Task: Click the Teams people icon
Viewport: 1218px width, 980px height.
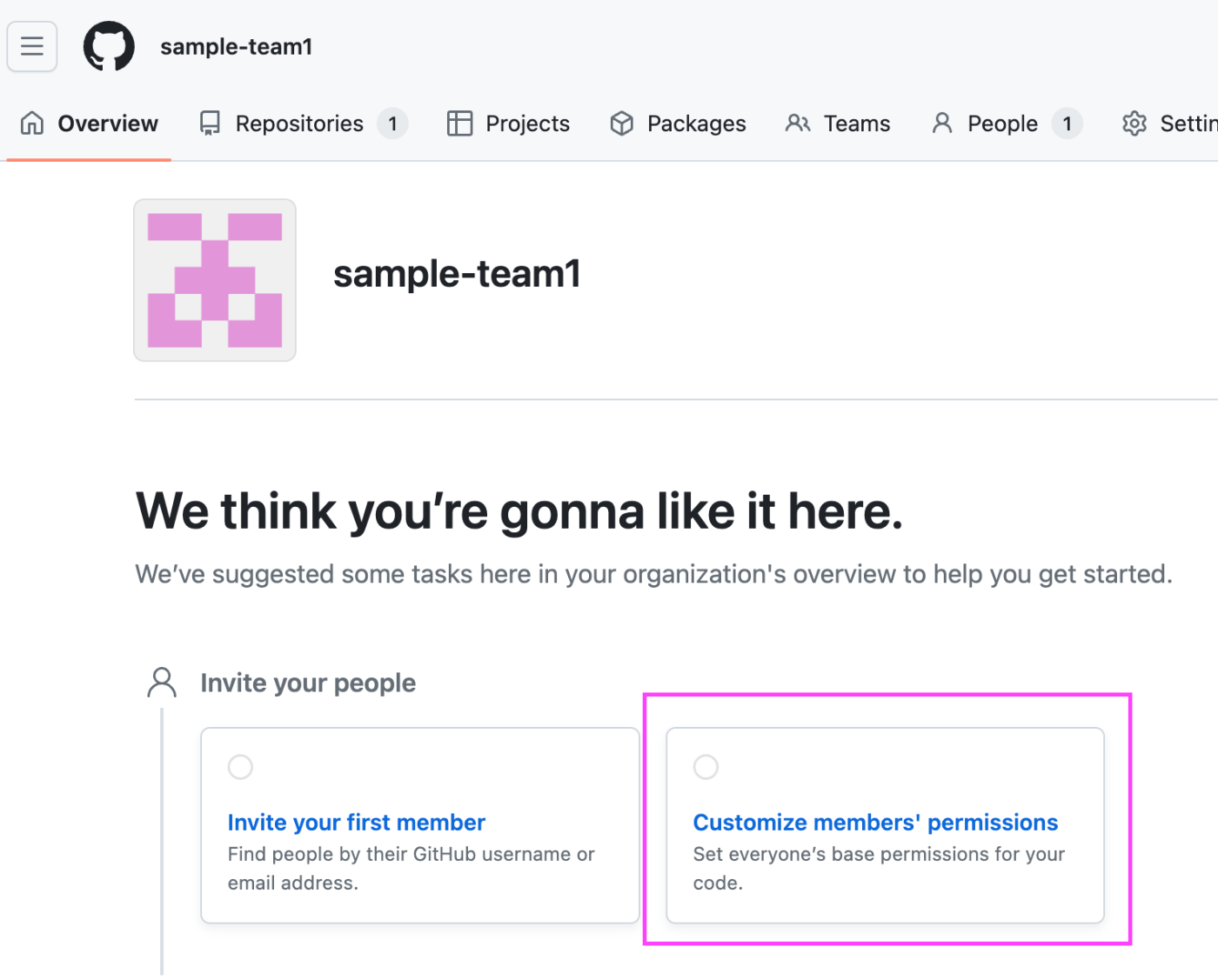Action: tap(797, 123)
